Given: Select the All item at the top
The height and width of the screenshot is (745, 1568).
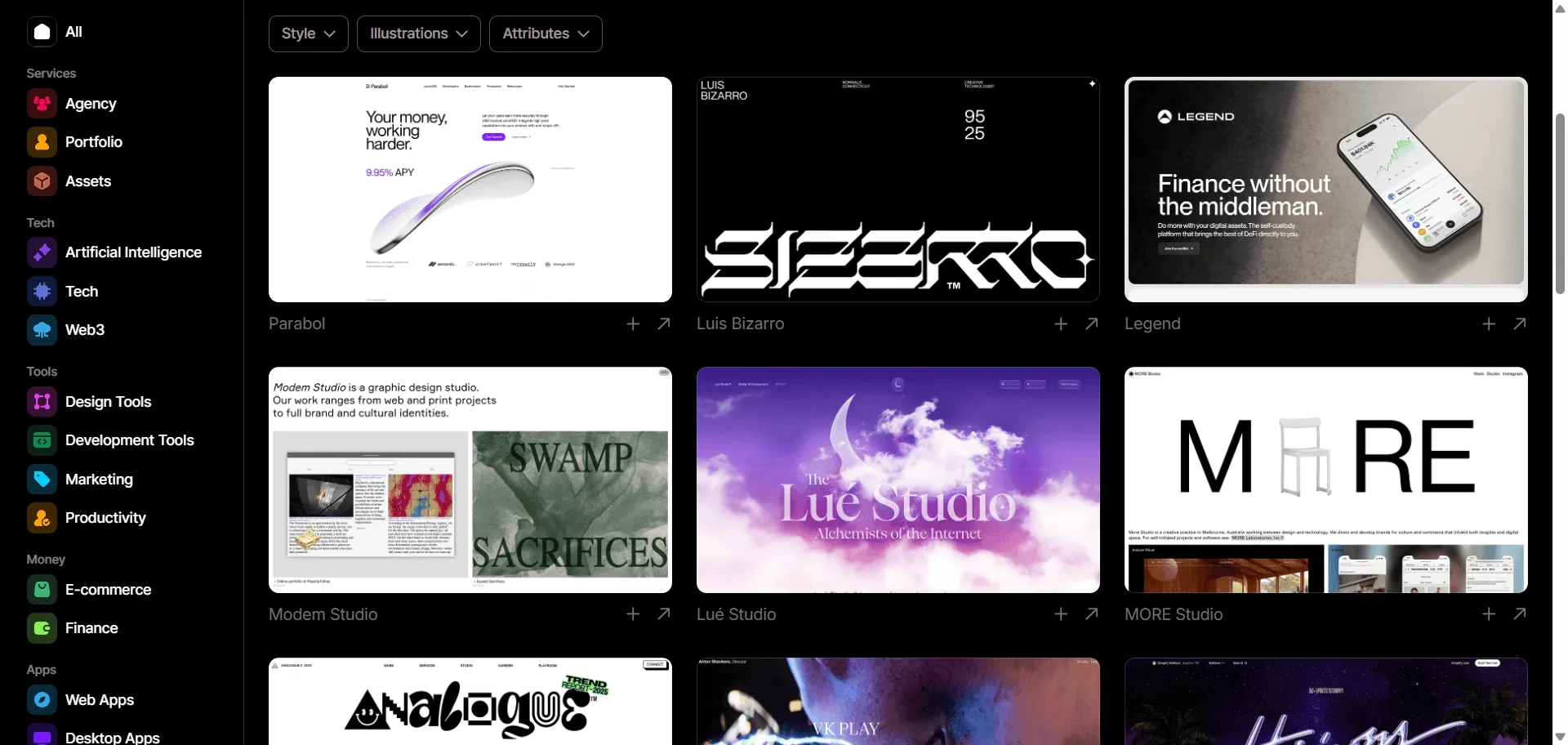Looking at the screenshot, I should [56, 32].
